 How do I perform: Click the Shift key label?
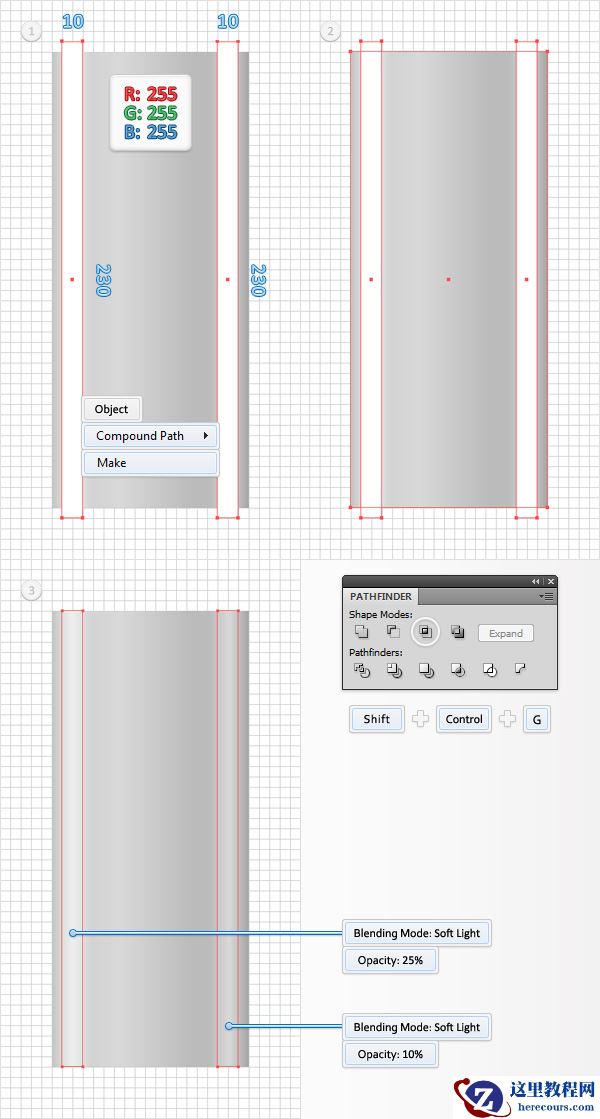coord(377,719)
